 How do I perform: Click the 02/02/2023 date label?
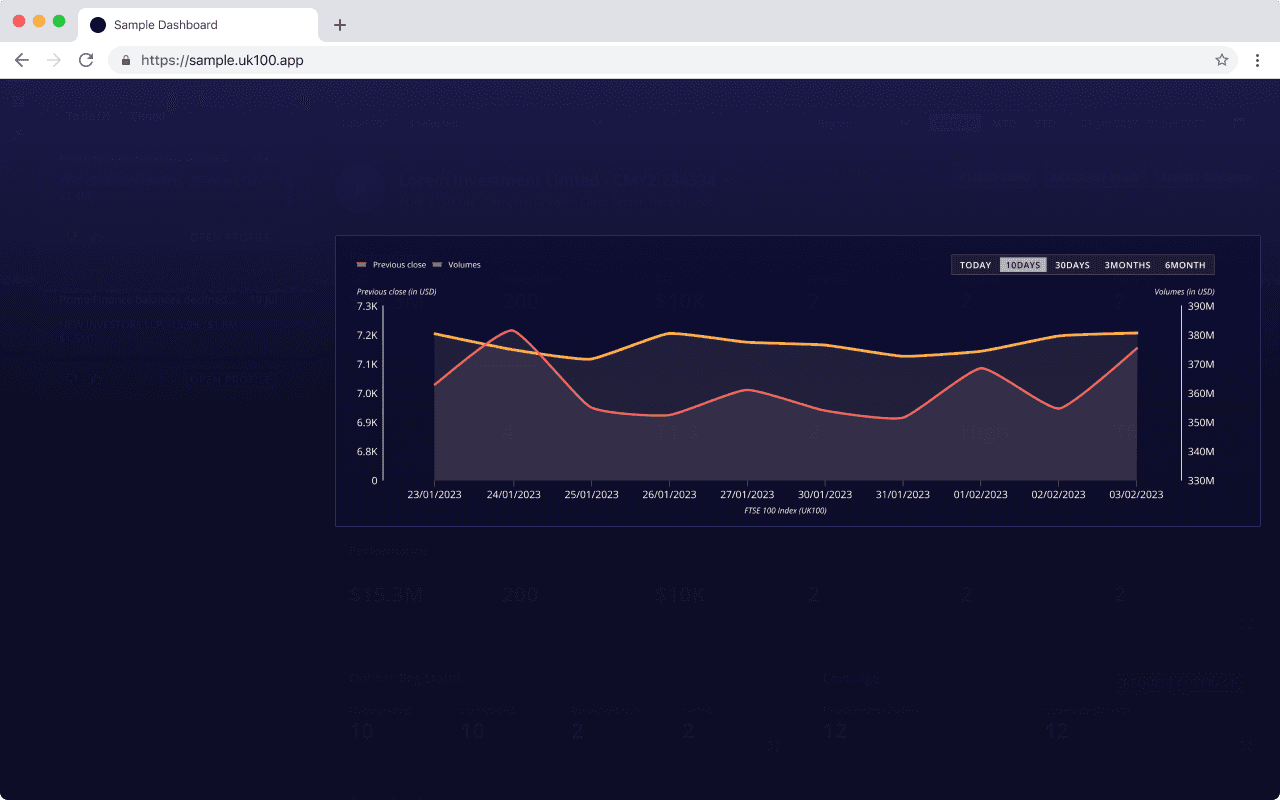tap(1059, 495)
